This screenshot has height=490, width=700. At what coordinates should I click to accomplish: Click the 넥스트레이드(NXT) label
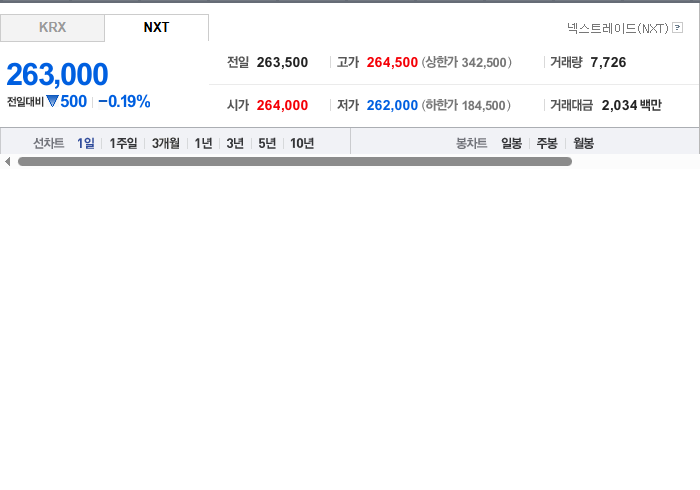[x=618, y=28]
